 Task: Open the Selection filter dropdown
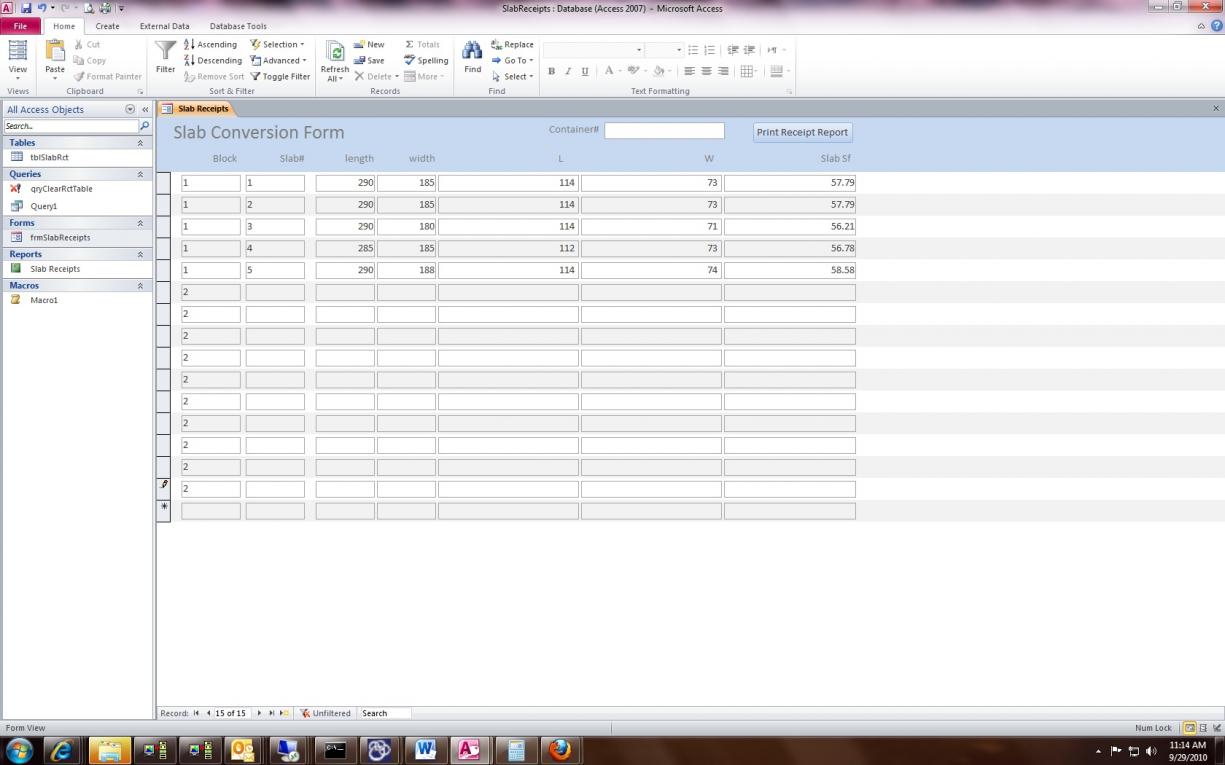277,44
